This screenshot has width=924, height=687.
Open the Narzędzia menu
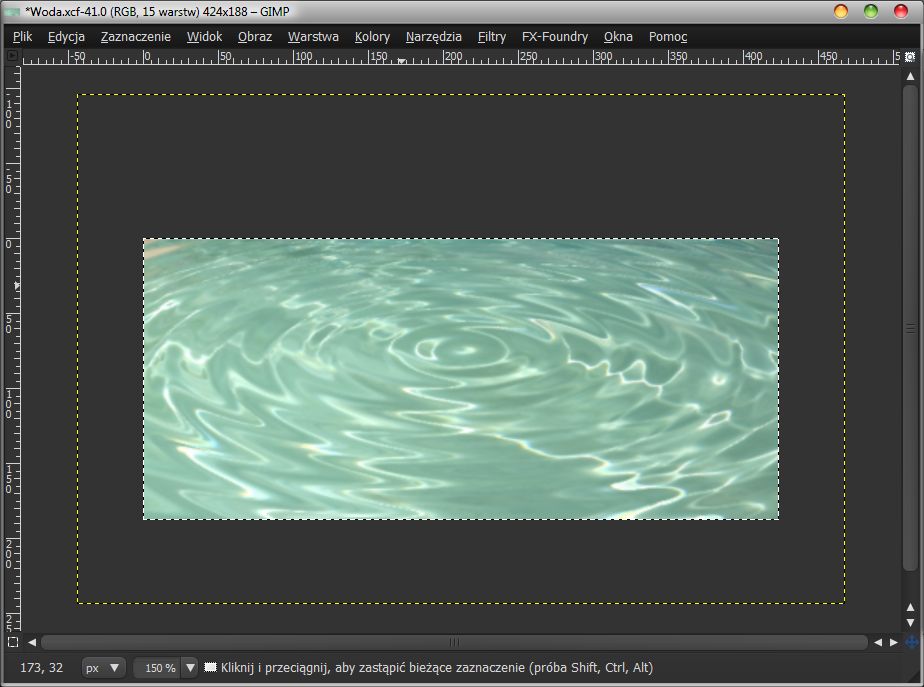click(433, 37)
